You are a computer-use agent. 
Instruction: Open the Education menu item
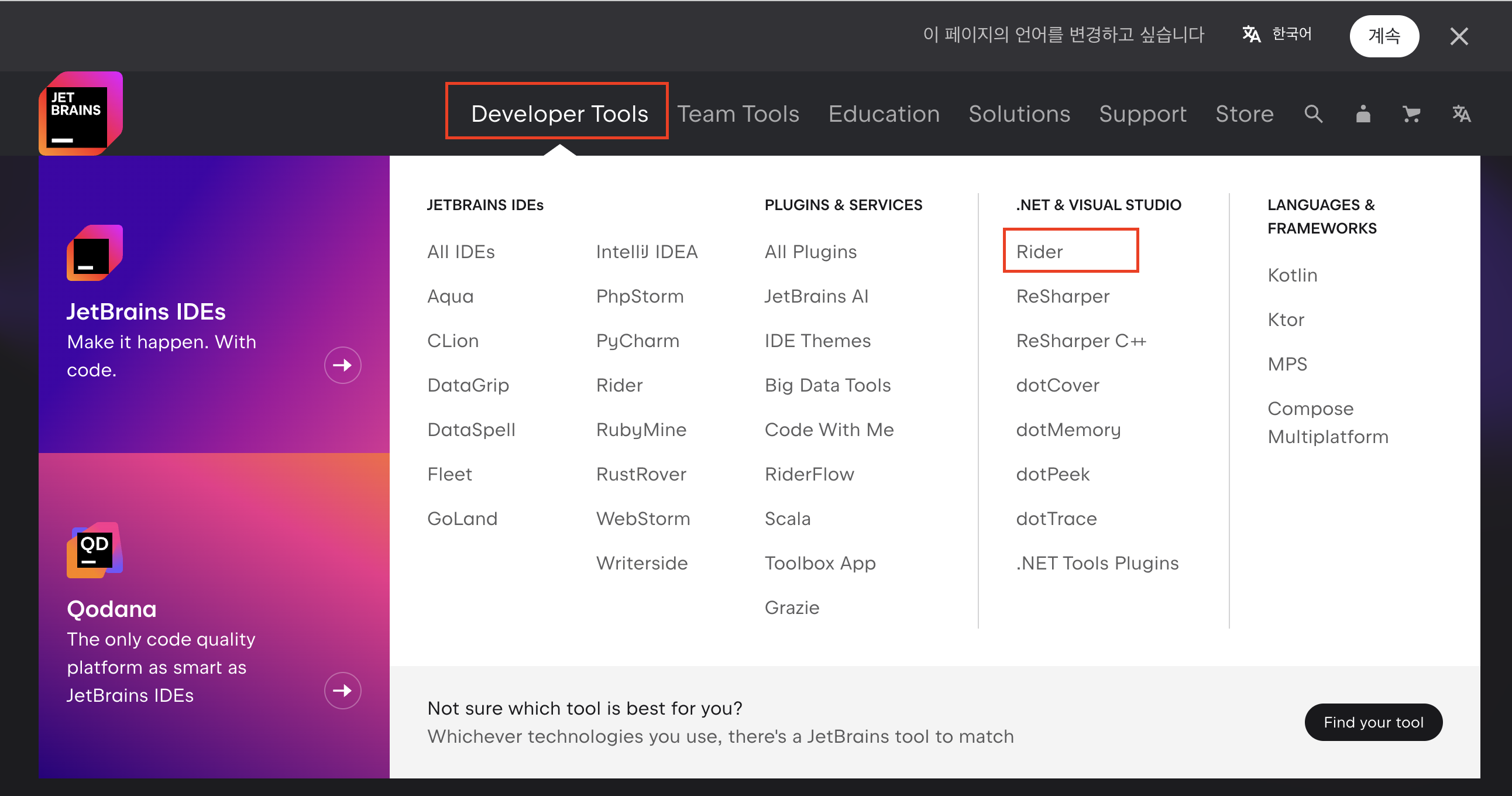pos(884,114)
